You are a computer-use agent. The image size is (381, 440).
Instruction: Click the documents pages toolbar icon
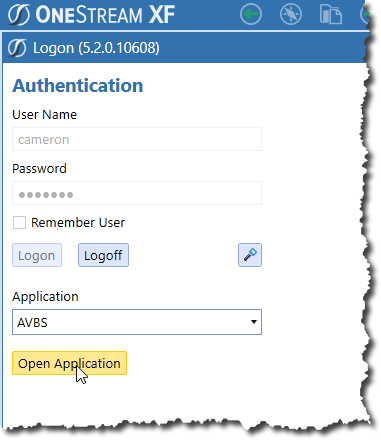click(x=330, y=15)
